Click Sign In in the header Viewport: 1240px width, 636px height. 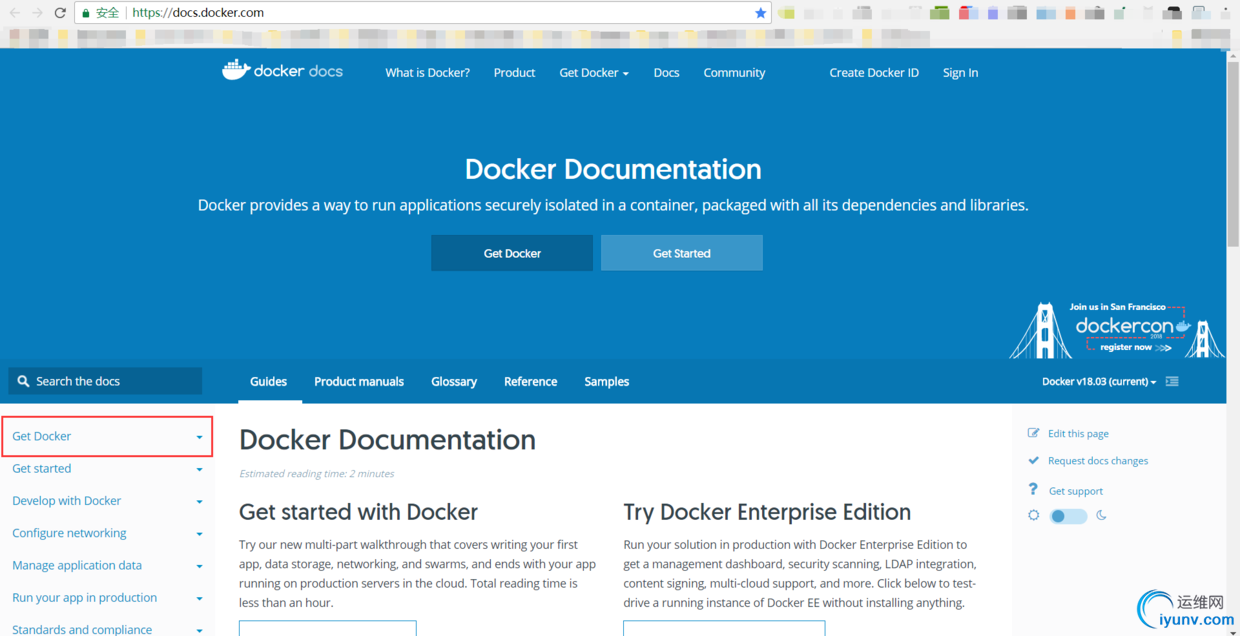pos(960,73)
